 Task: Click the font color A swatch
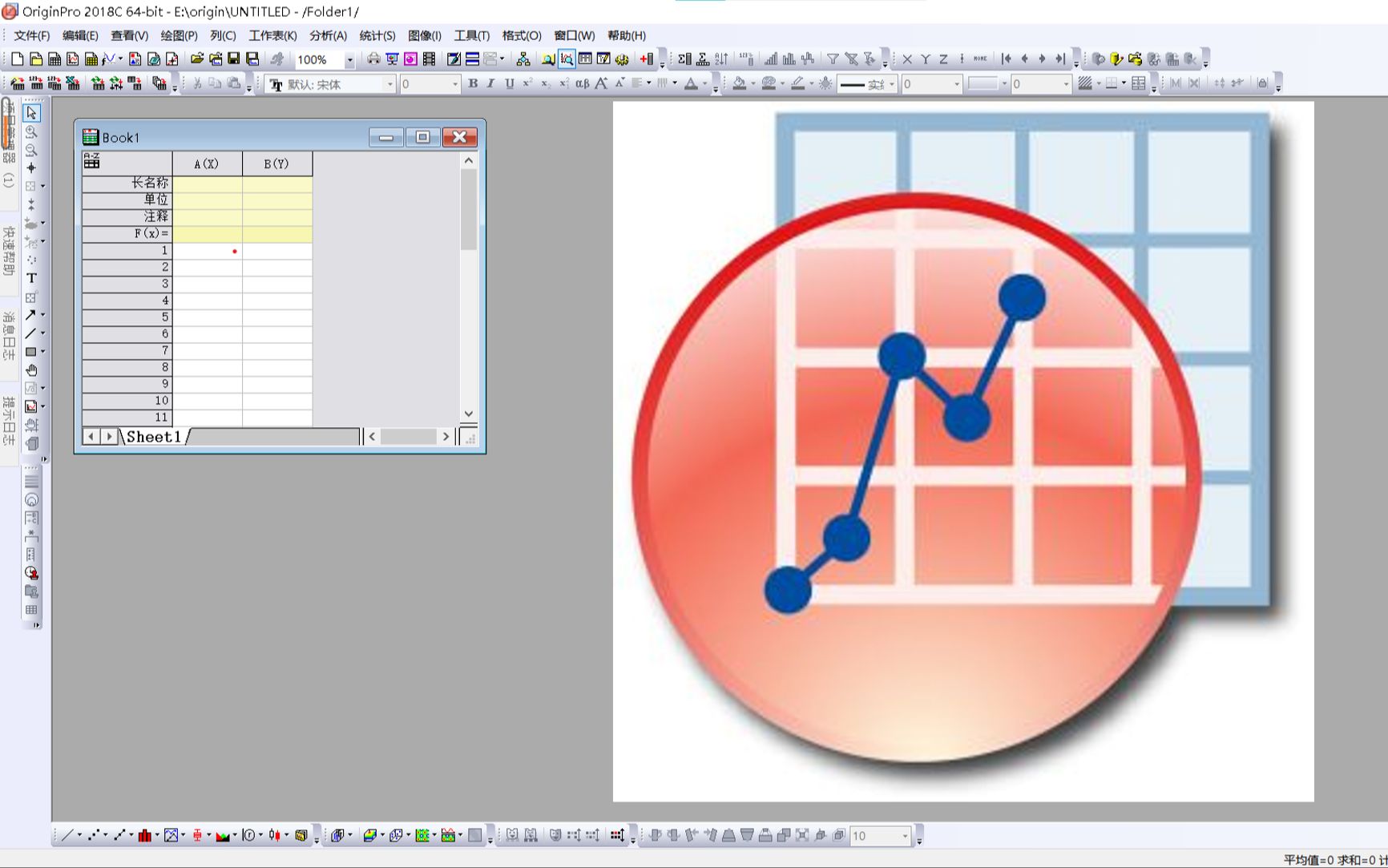pos(692,83)
